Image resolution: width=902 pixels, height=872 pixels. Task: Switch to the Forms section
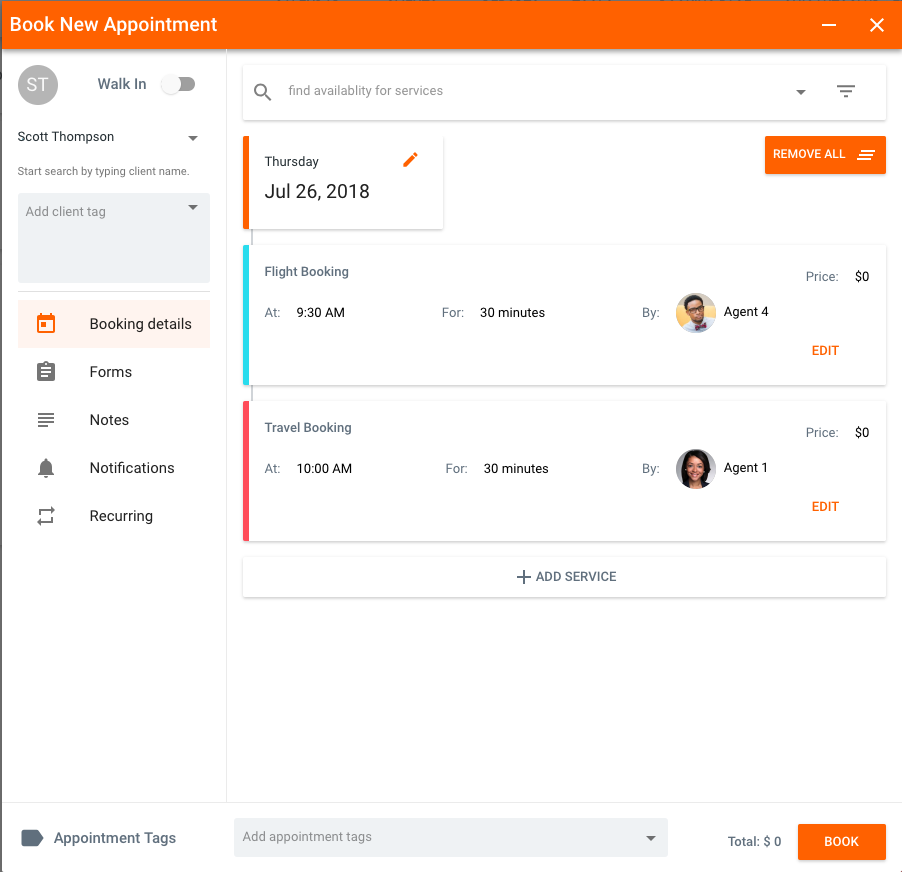point(114,372)
